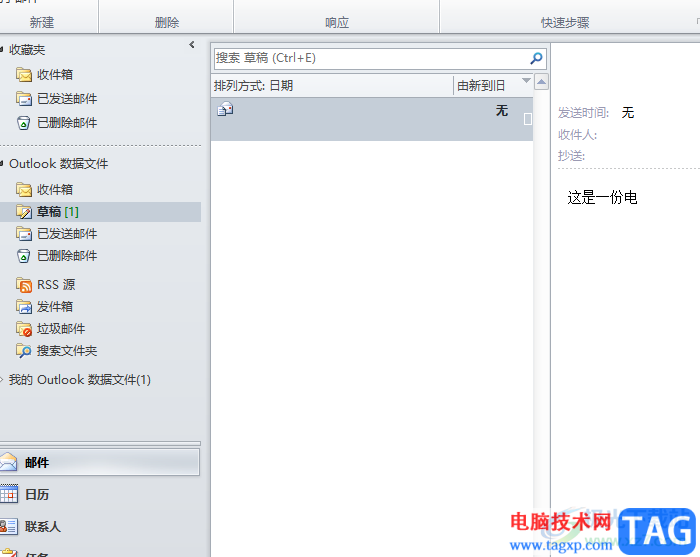Select the 草稿 [1] drafts folder
Image resolution: width=700 pixels, height=557 pixels.
[x=100, y=212]
